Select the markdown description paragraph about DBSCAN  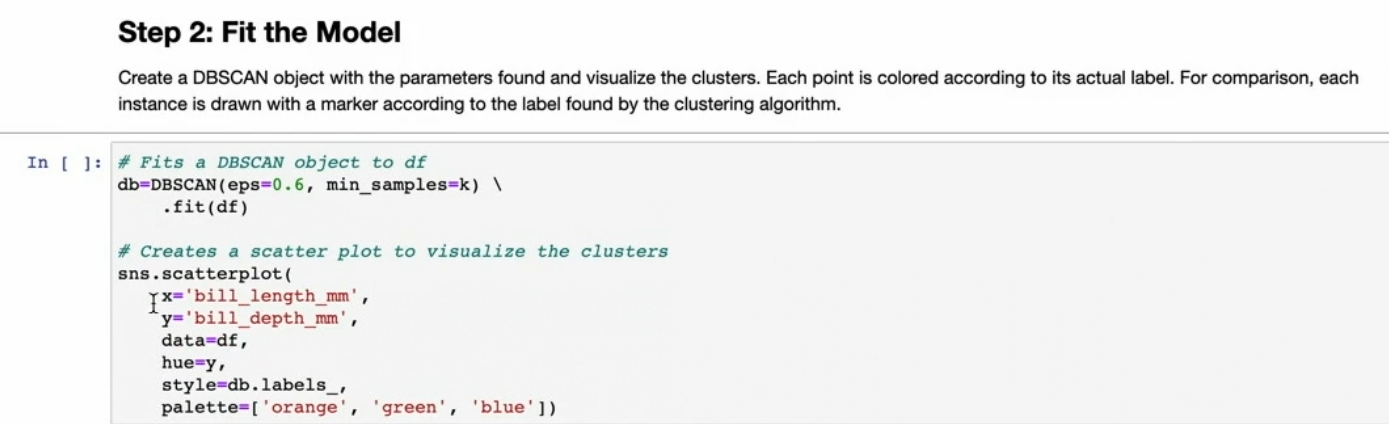[x=738, y=90]
